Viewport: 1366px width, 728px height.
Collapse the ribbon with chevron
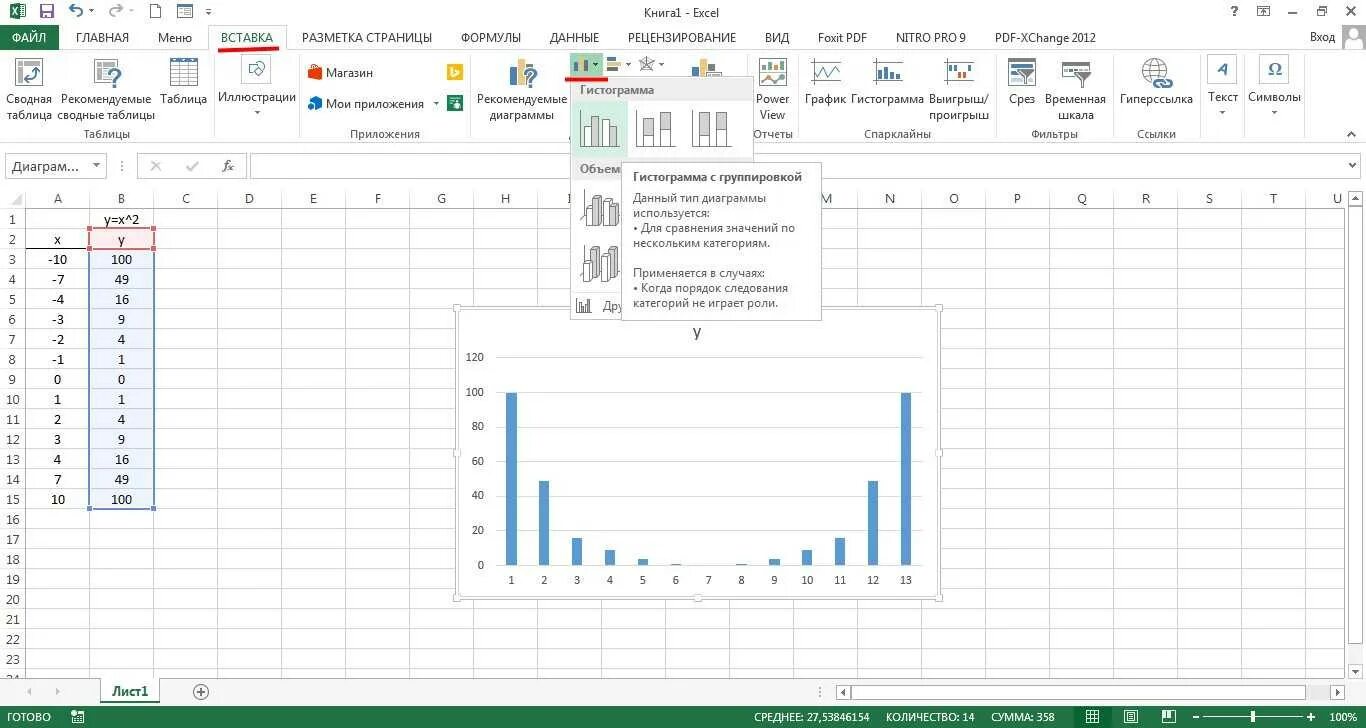(x=1353, y=134)
